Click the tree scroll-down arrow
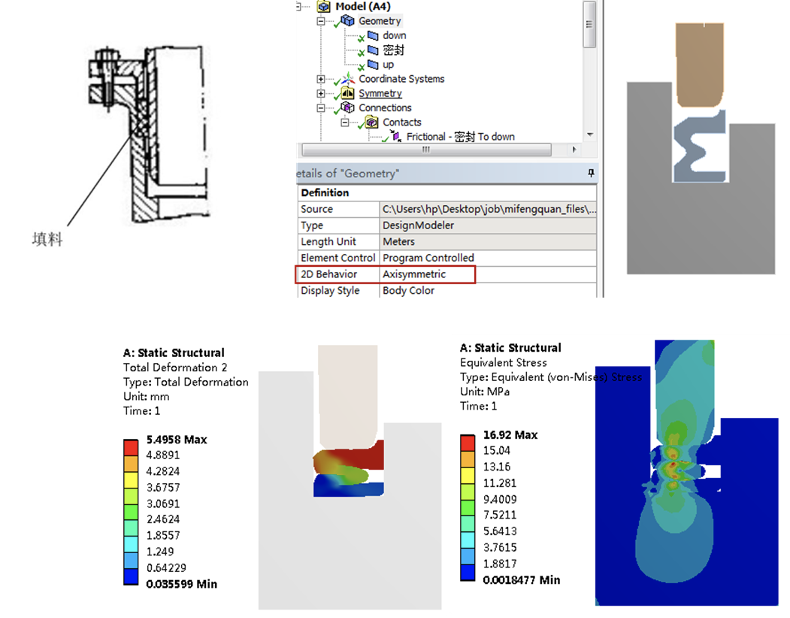Viewport: 790px width, 618px height. point(590,135)
